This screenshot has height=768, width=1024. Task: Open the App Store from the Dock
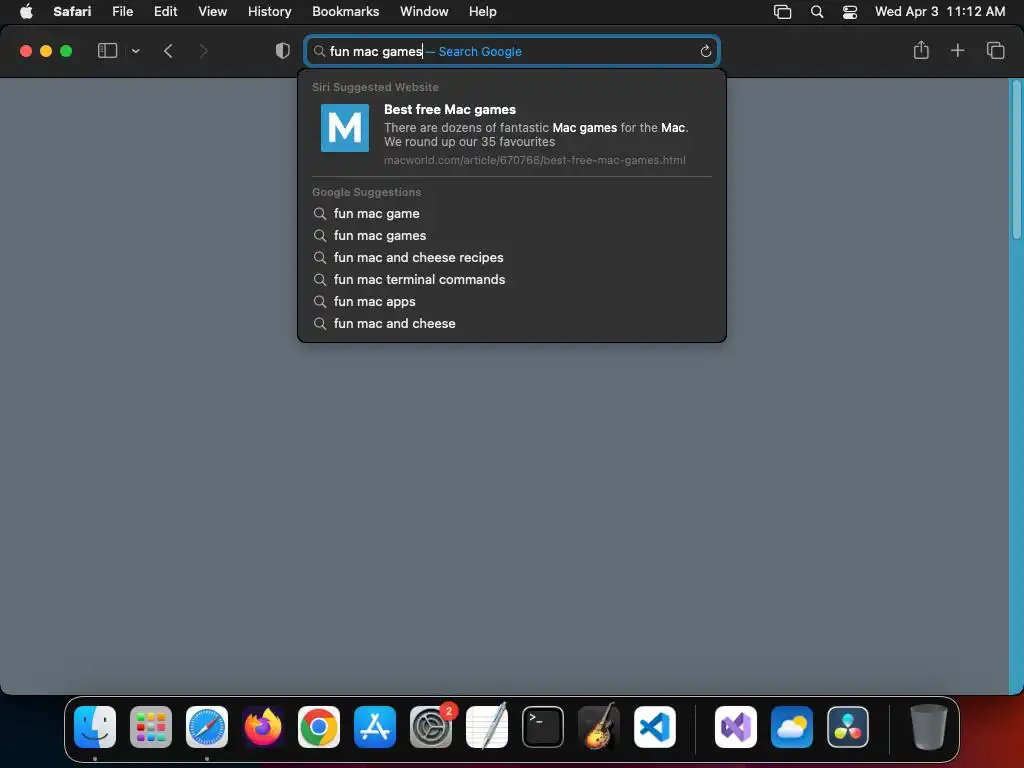[375, 727]
